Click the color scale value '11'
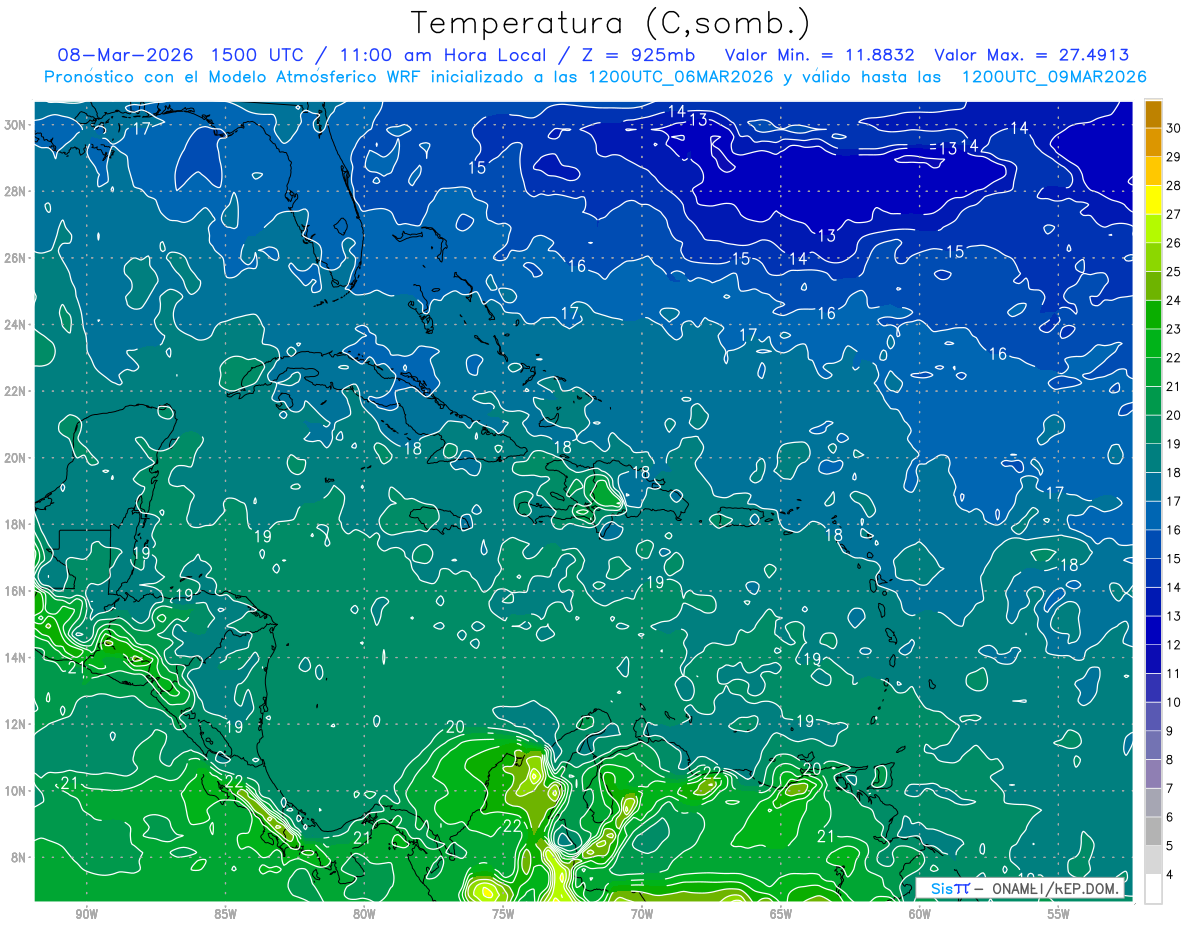 pyautogui.click(x=1173, y=674)
